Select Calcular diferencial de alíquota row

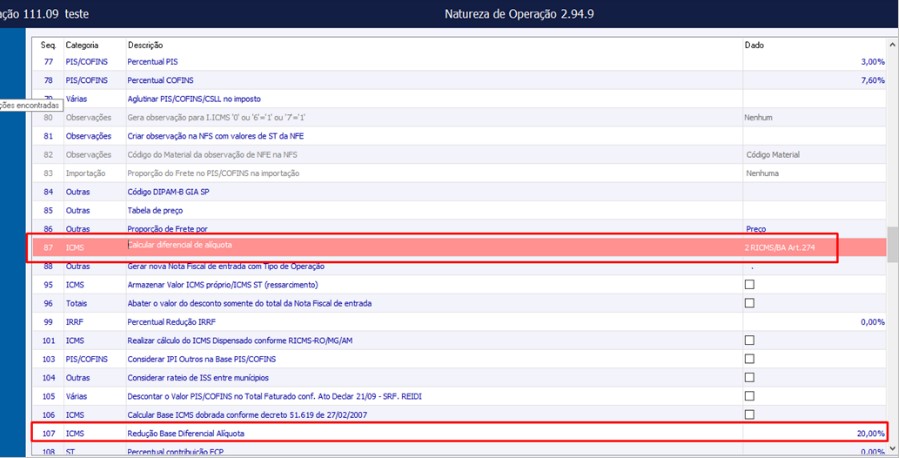(459, 247)
